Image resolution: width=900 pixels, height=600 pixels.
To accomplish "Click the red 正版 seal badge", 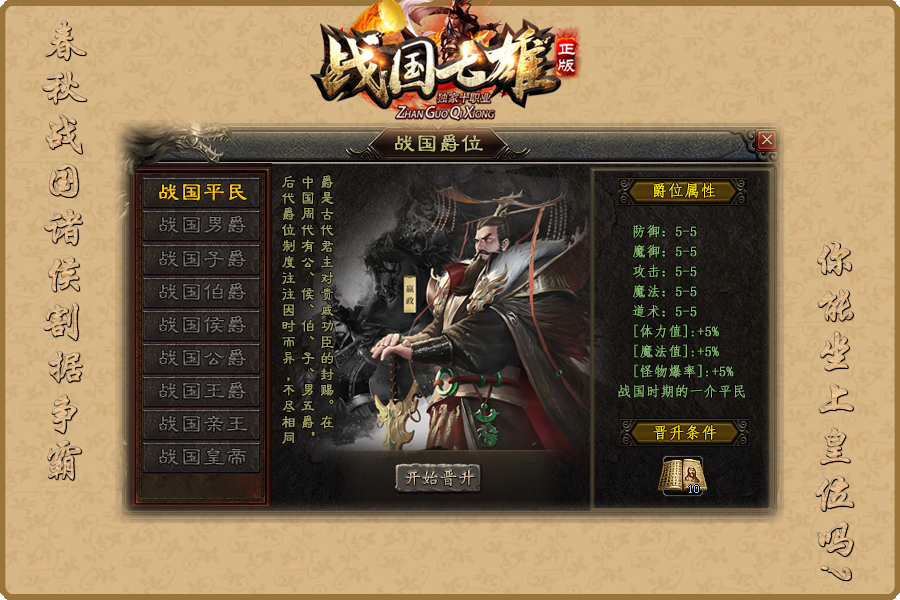I will [x=566, y=57].
